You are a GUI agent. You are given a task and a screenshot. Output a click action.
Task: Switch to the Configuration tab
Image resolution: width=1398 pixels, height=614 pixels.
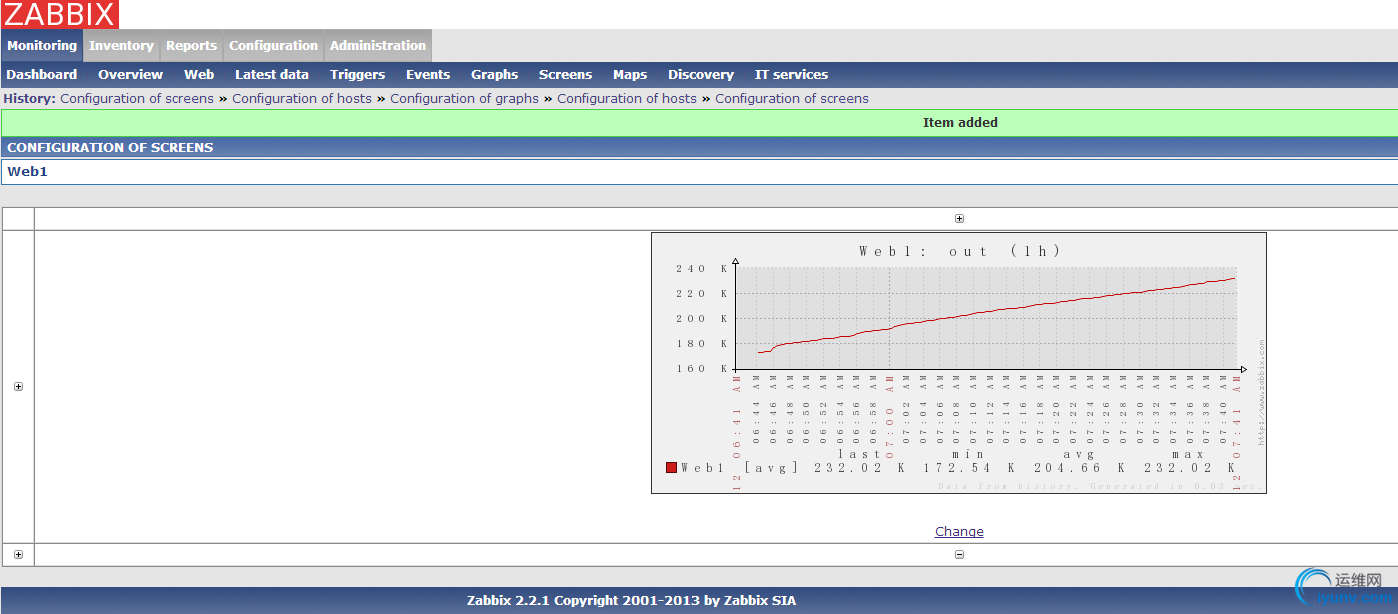pyautogui.click(x=273, y=46)
